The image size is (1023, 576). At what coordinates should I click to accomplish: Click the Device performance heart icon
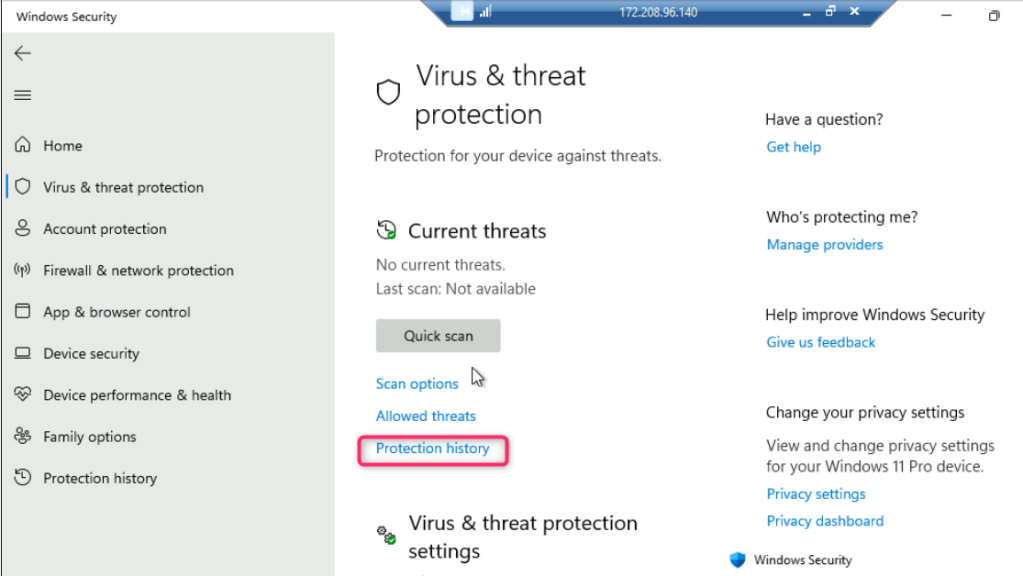pos(23,395)
